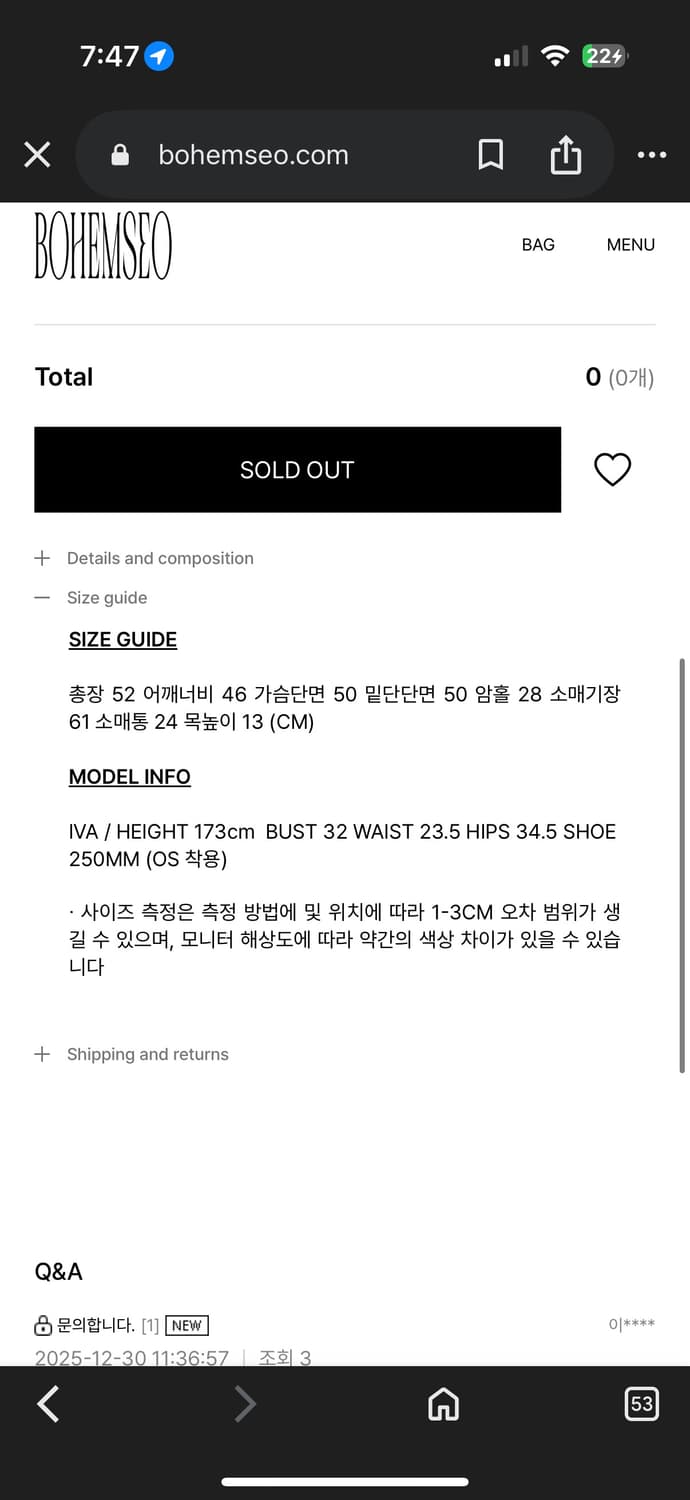This screenshot has width=690, height=1500.
Task: Open the tab switcher showing 53 tabs
Action: click(x=641, y=1404)
